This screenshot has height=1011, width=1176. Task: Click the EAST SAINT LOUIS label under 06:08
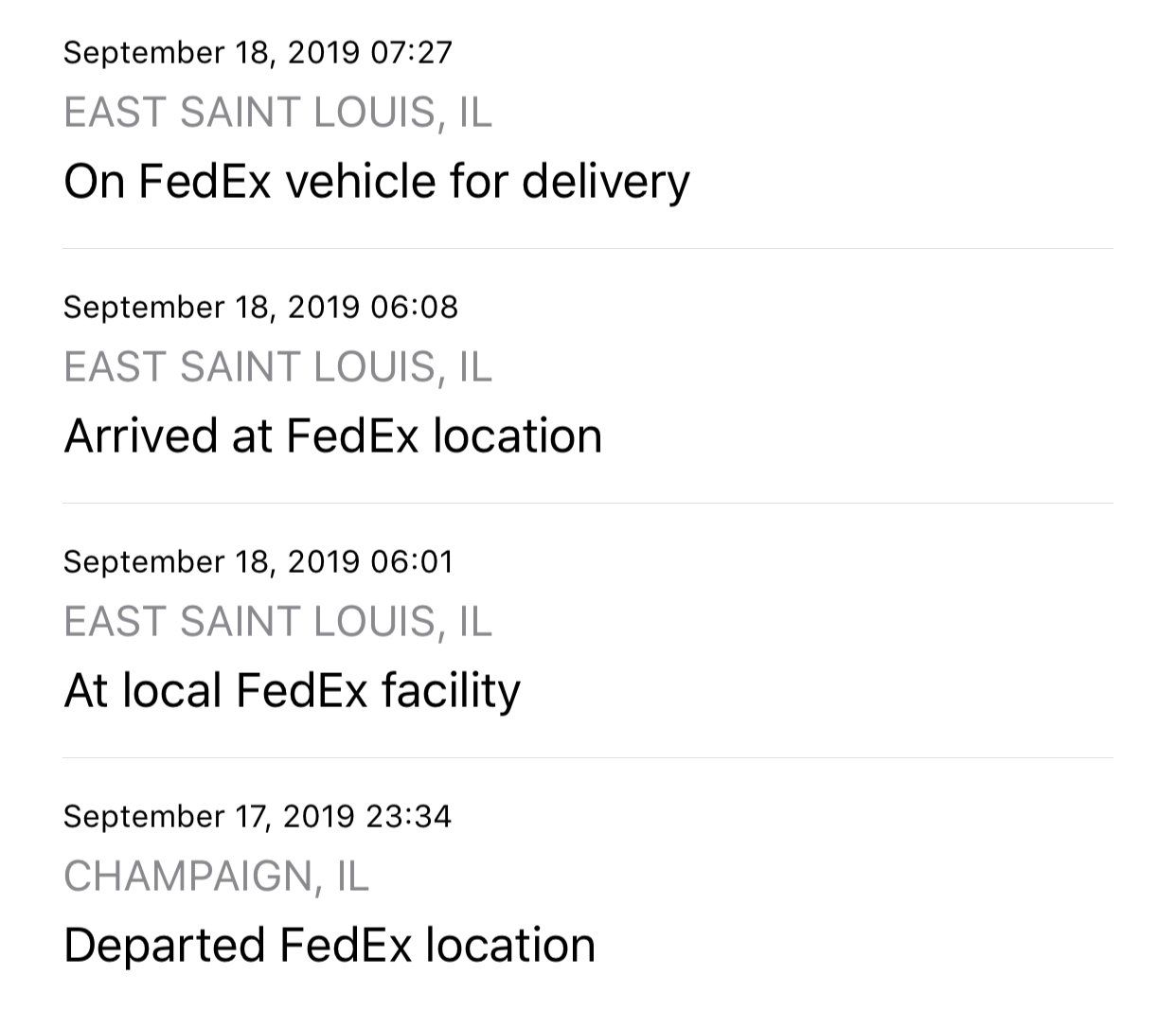[277, 368]
